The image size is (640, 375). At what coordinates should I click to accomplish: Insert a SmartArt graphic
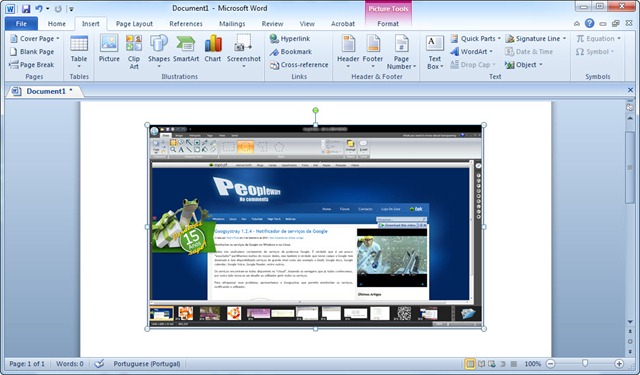186,48
